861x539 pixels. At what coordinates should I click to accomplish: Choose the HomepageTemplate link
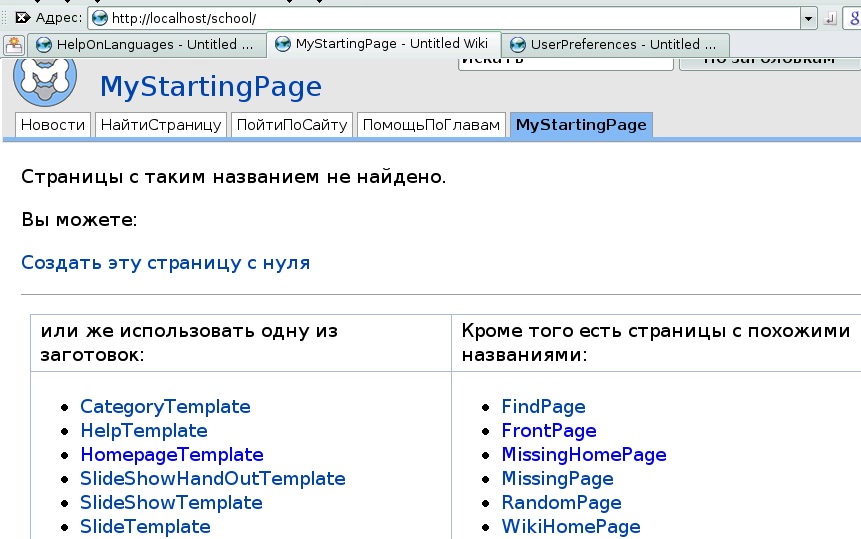click(171, 455)
